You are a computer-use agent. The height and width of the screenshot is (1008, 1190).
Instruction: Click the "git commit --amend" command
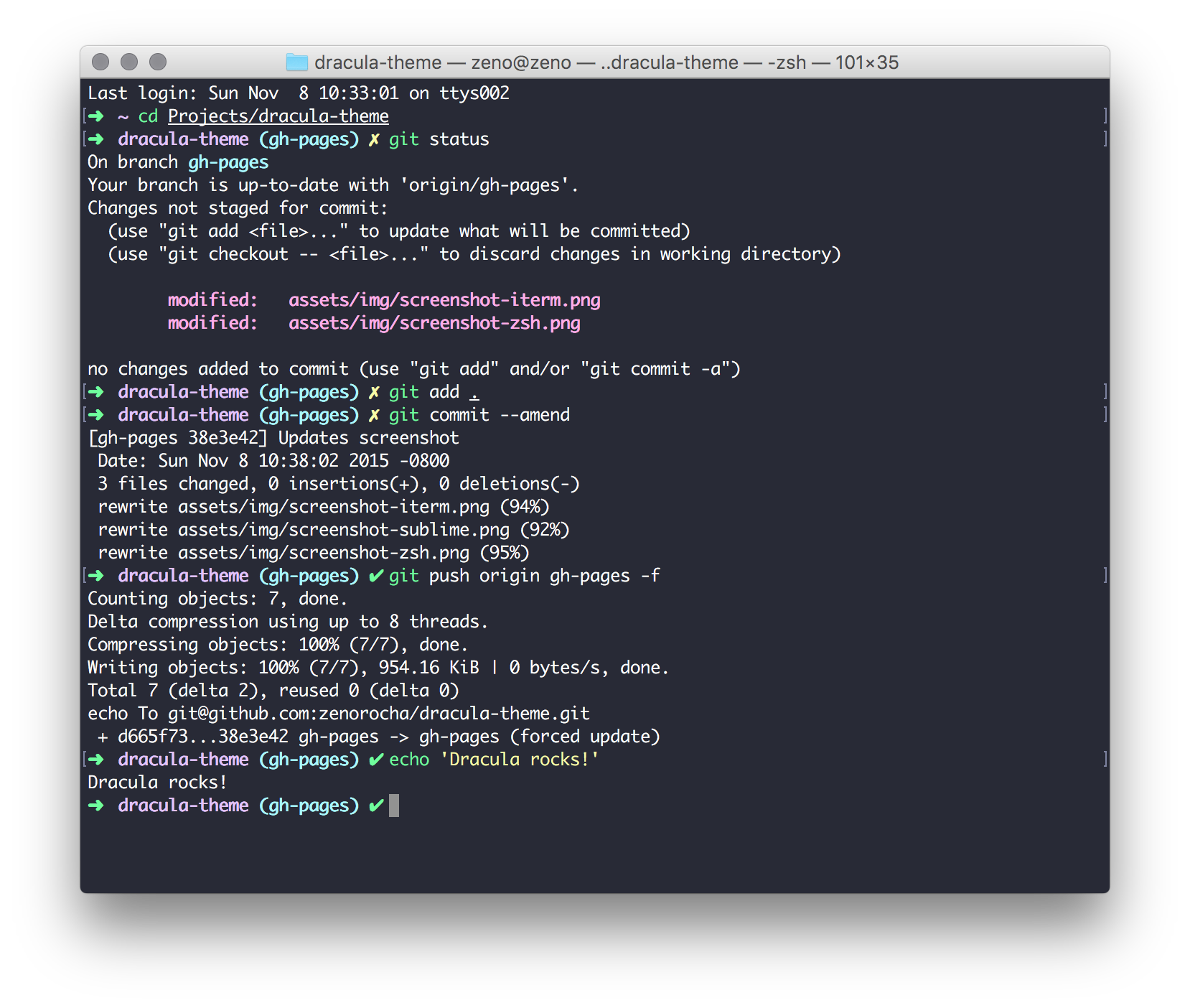(x=479, y=415)
